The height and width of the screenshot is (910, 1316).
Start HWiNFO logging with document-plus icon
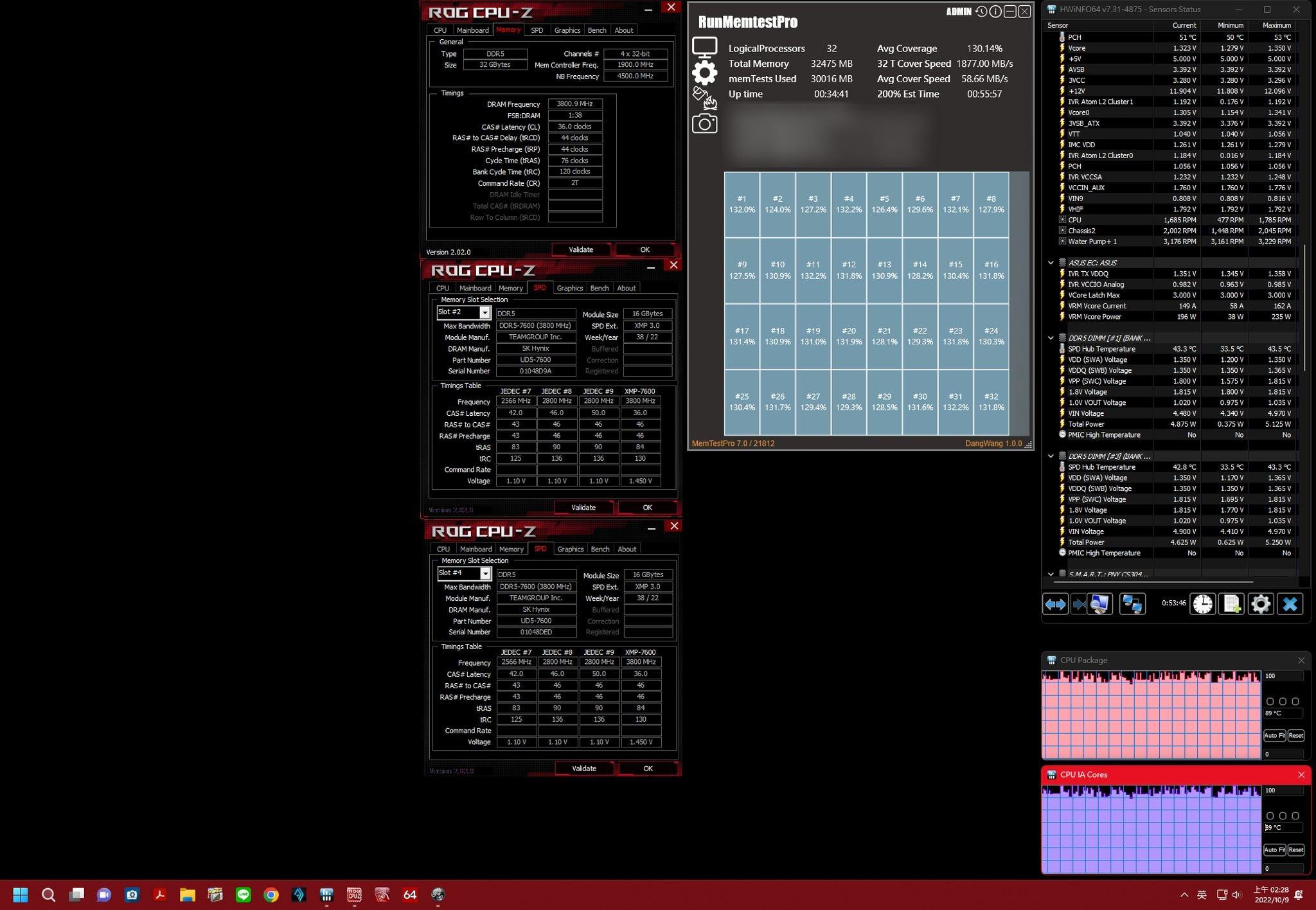click(x=1231, y=604)
